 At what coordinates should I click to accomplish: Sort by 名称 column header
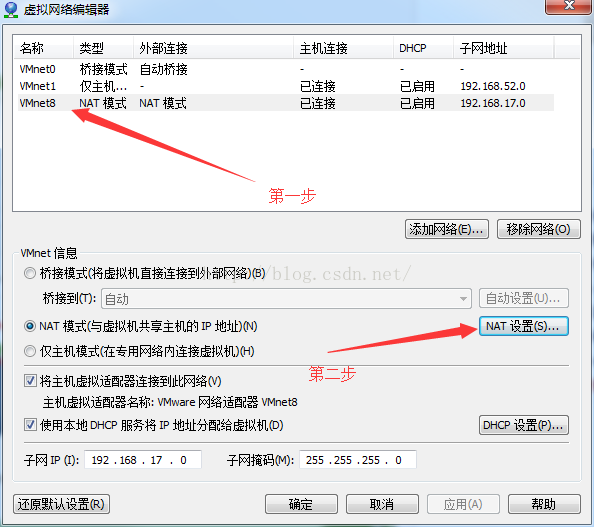pos(43,48)
